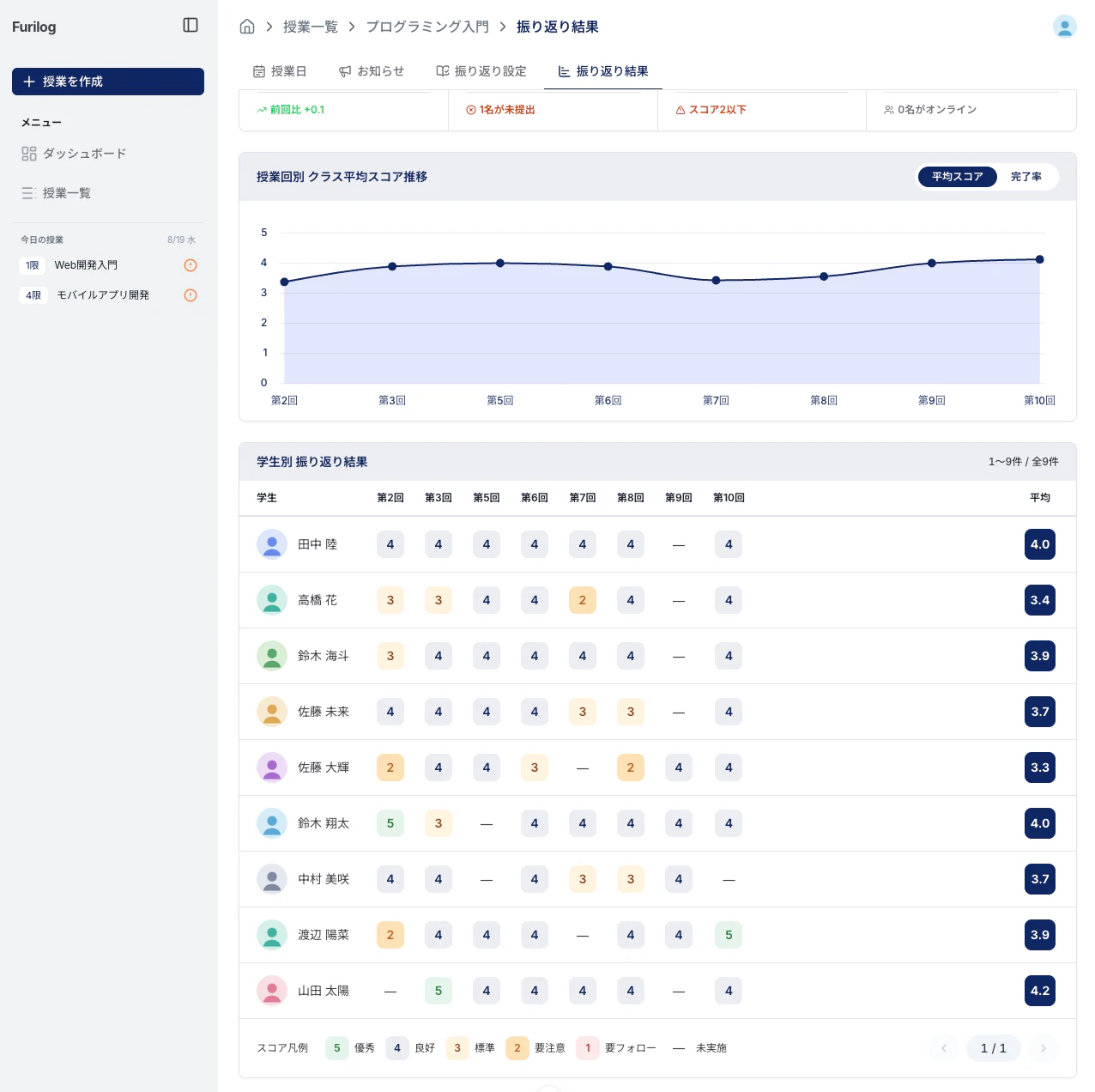
Task: Open the 授業日 tab
Action: (280, 71)
